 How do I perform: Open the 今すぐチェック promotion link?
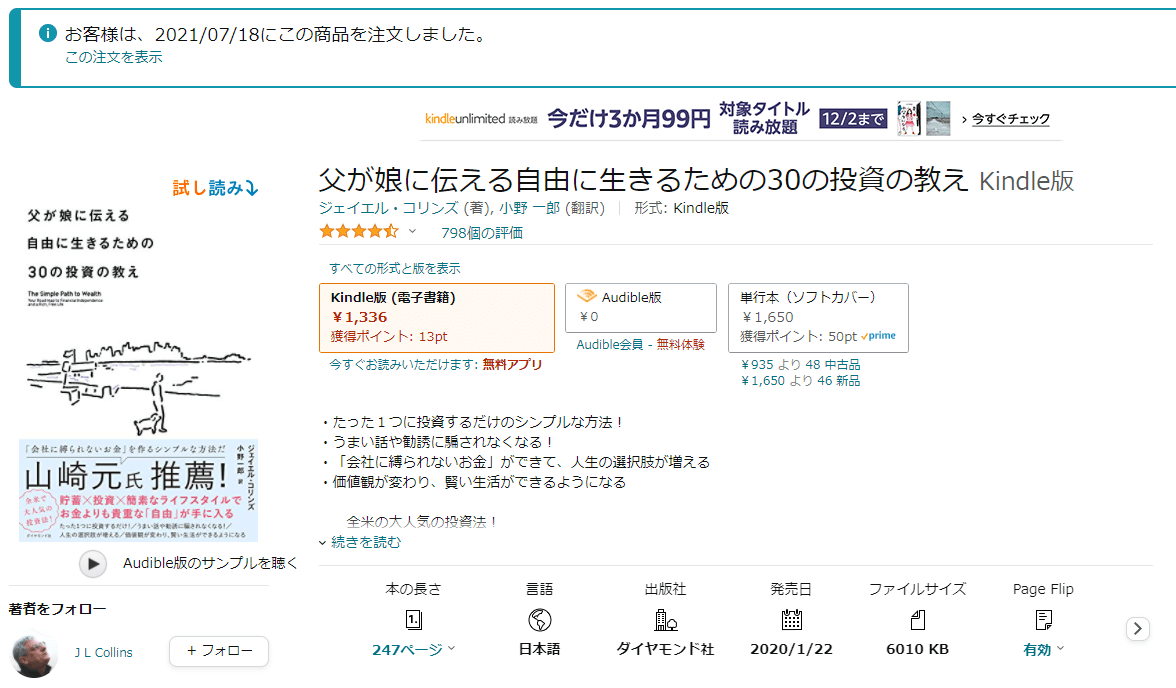[1010, 119]
